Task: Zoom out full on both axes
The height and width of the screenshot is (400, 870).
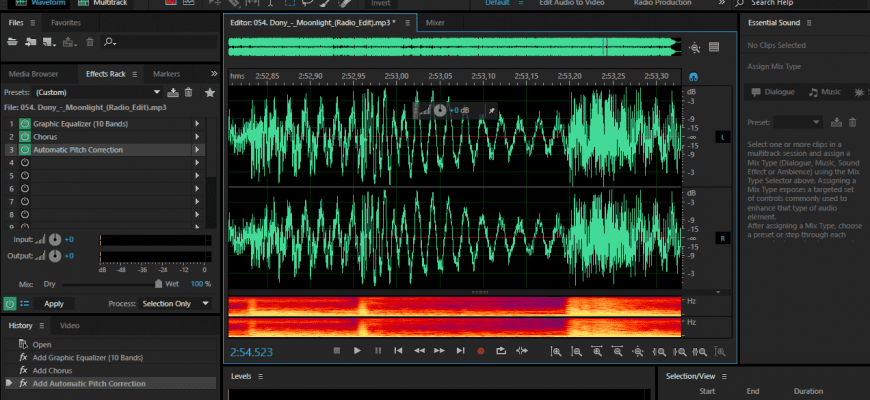Action: tap(638, 351)
